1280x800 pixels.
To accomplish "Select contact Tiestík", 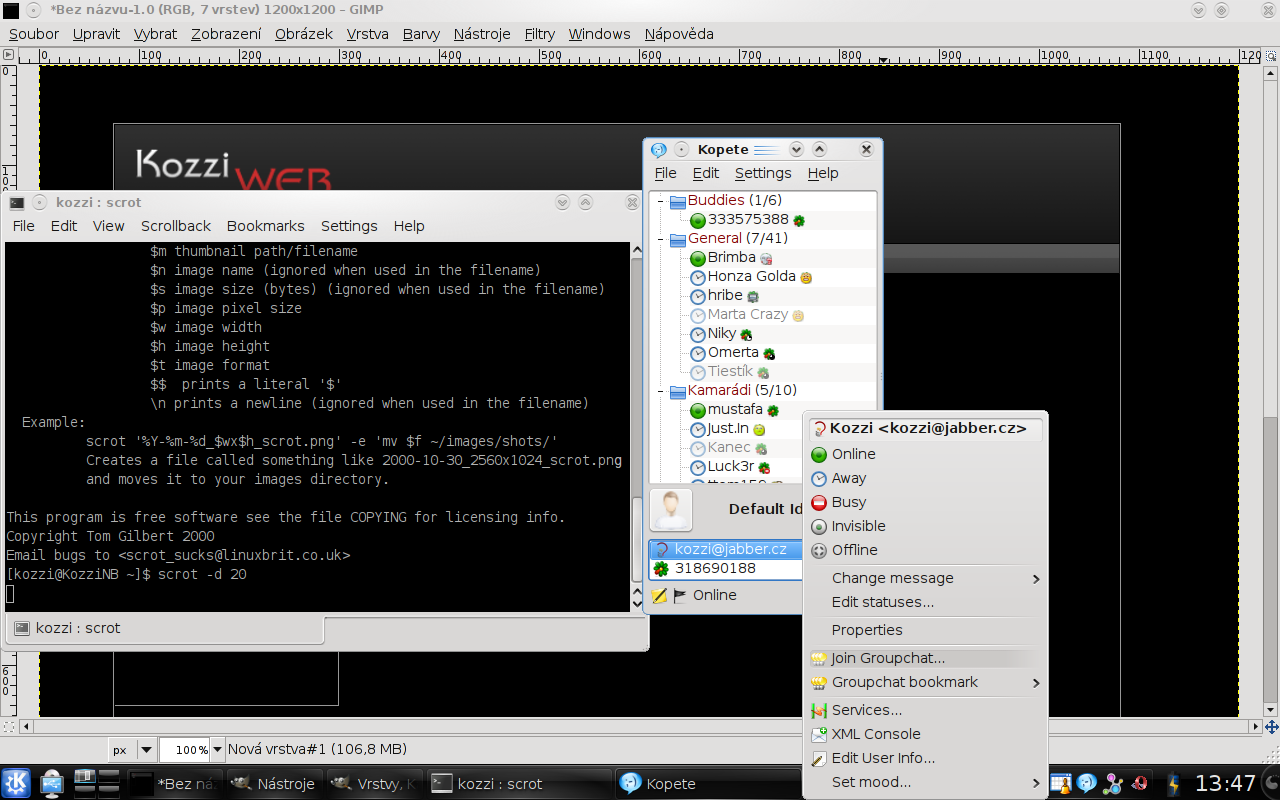I will click(730, 372).
